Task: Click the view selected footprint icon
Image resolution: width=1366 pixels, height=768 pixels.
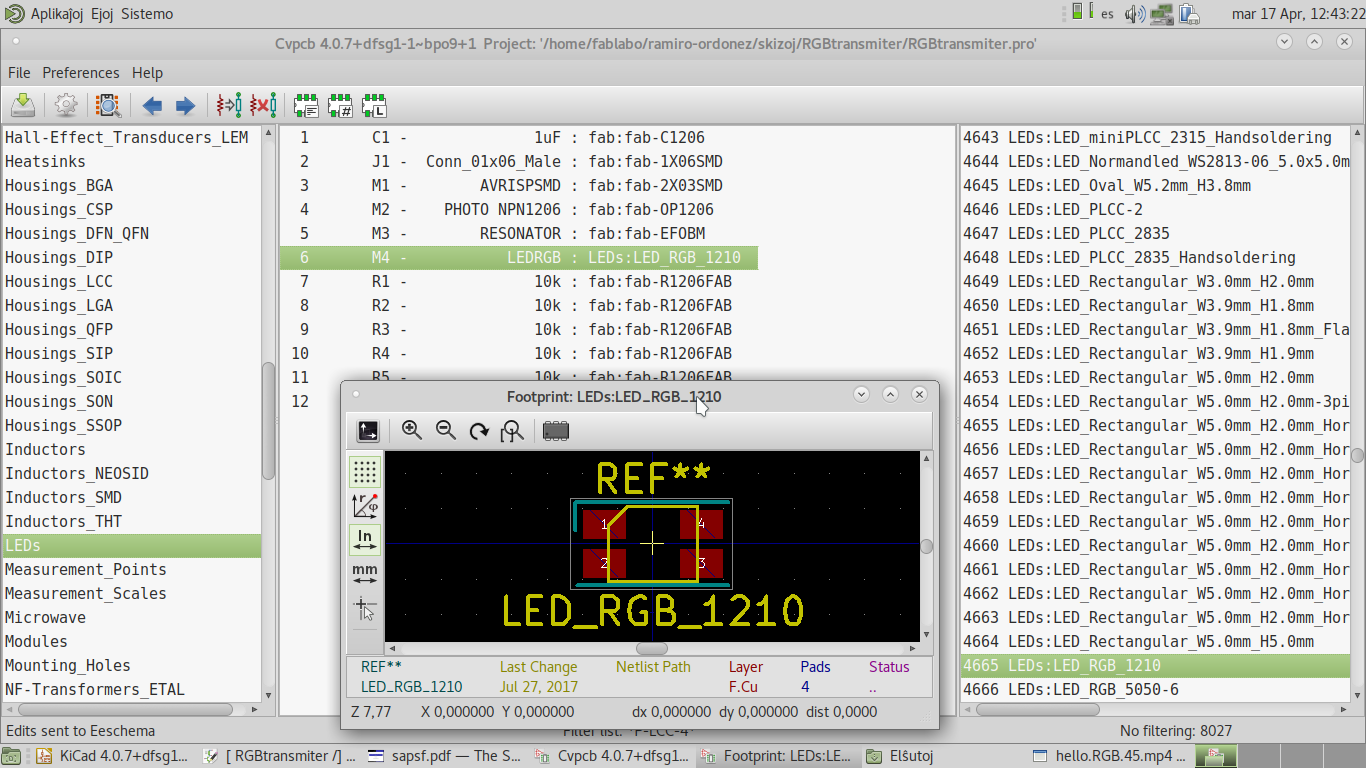Action: (x=107, y=105)
